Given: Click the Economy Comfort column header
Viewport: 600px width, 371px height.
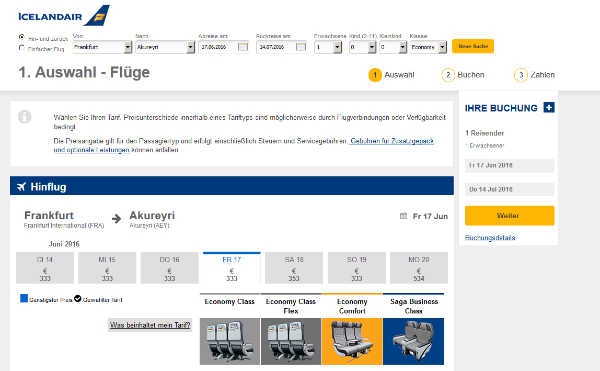Looking at the screenshot, I should tap(352, 306).
